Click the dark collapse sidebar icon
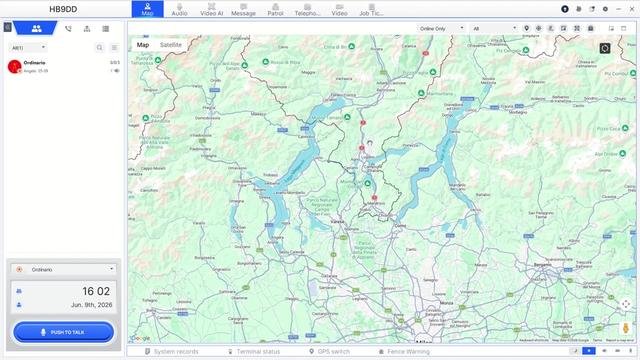Screen dimensions: 640x360 [7, 27]
